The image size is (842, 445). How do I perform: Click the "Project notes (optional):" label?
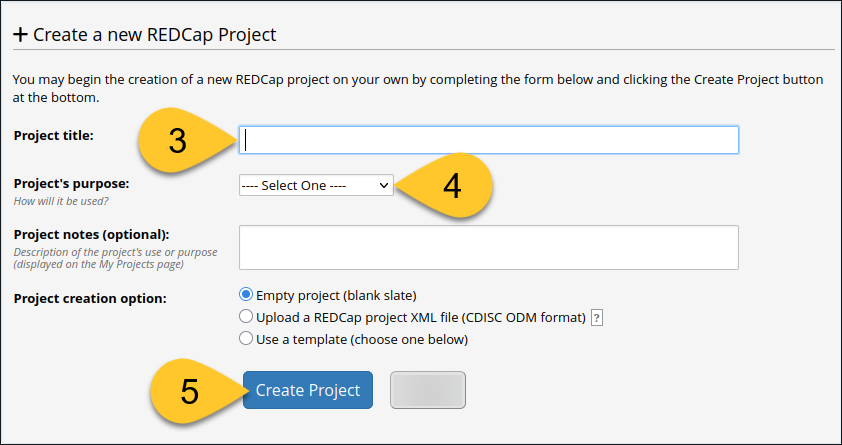pos(91,235)
